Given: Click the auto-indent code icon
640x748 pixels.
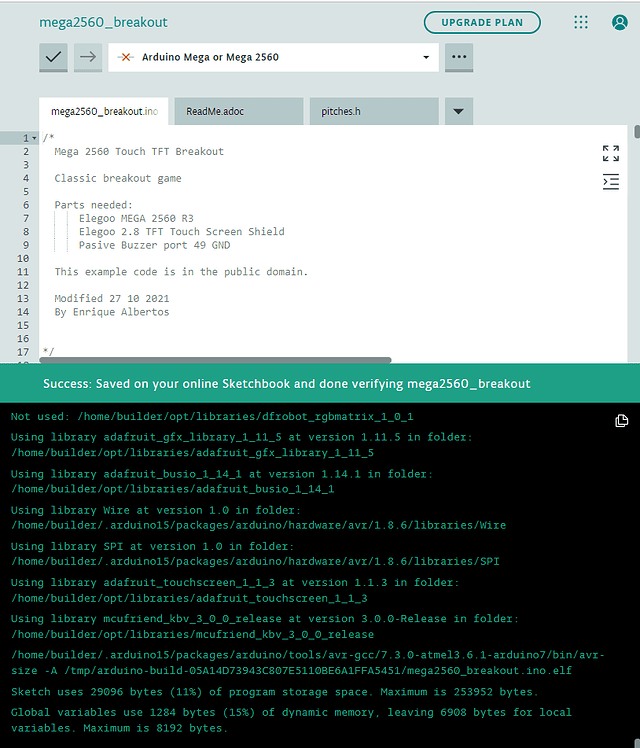Looking at the screenshot, I should point(610,182).
